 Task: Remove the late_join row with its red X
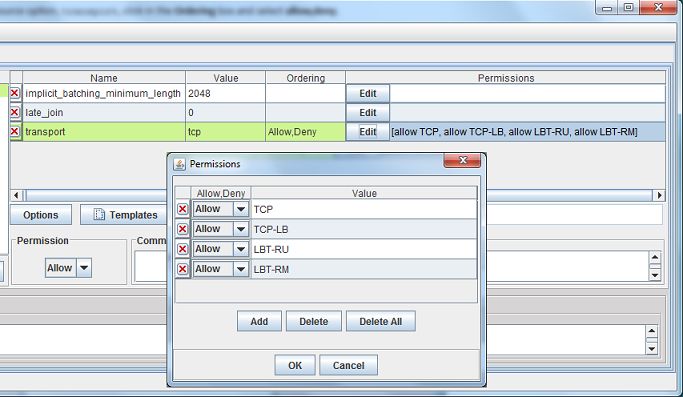point(15,112)
